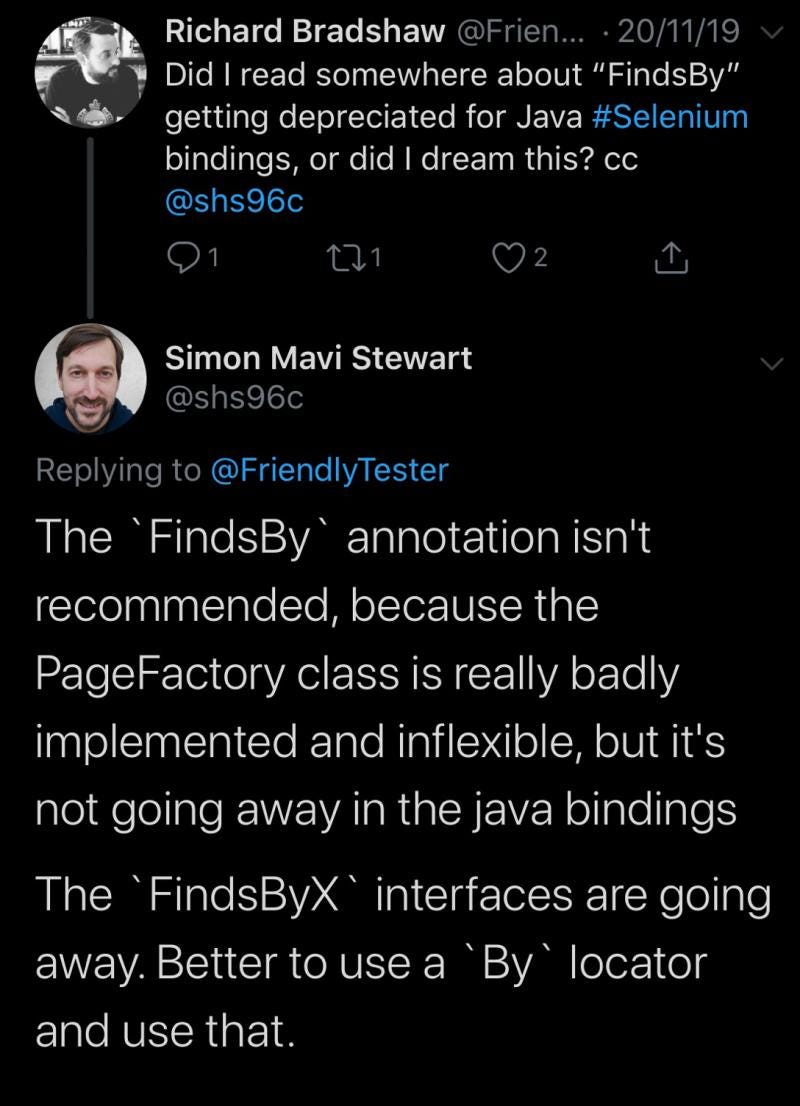
Task: Select Simon Mavi Stewart's display name
Action: (x=320, y=358)
